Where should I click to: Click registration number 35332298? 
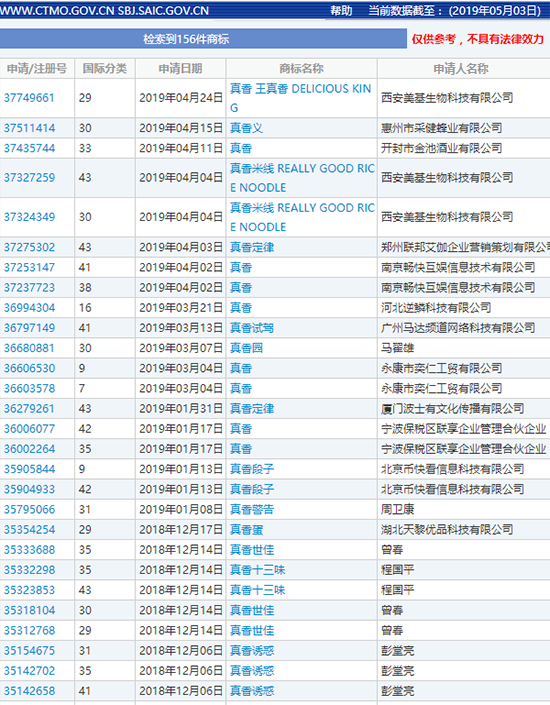point(29,570)
